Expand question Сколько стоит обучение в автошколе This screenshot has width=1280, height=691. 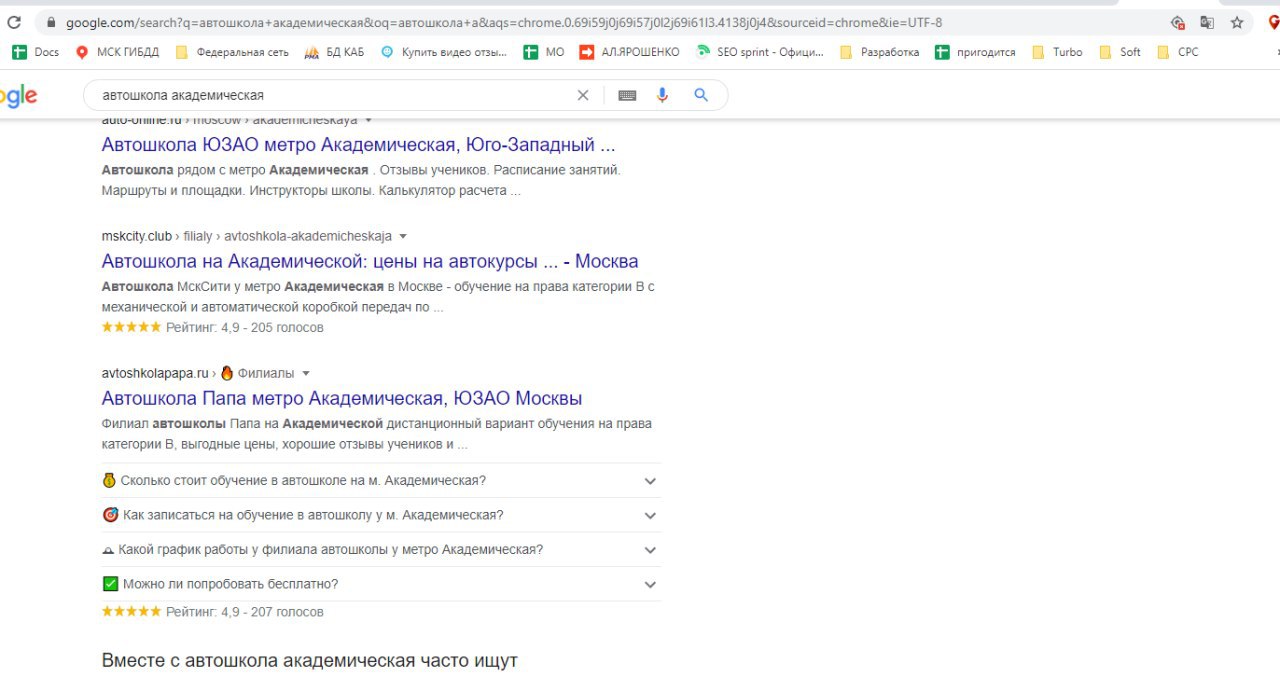[x=381, y=481]
